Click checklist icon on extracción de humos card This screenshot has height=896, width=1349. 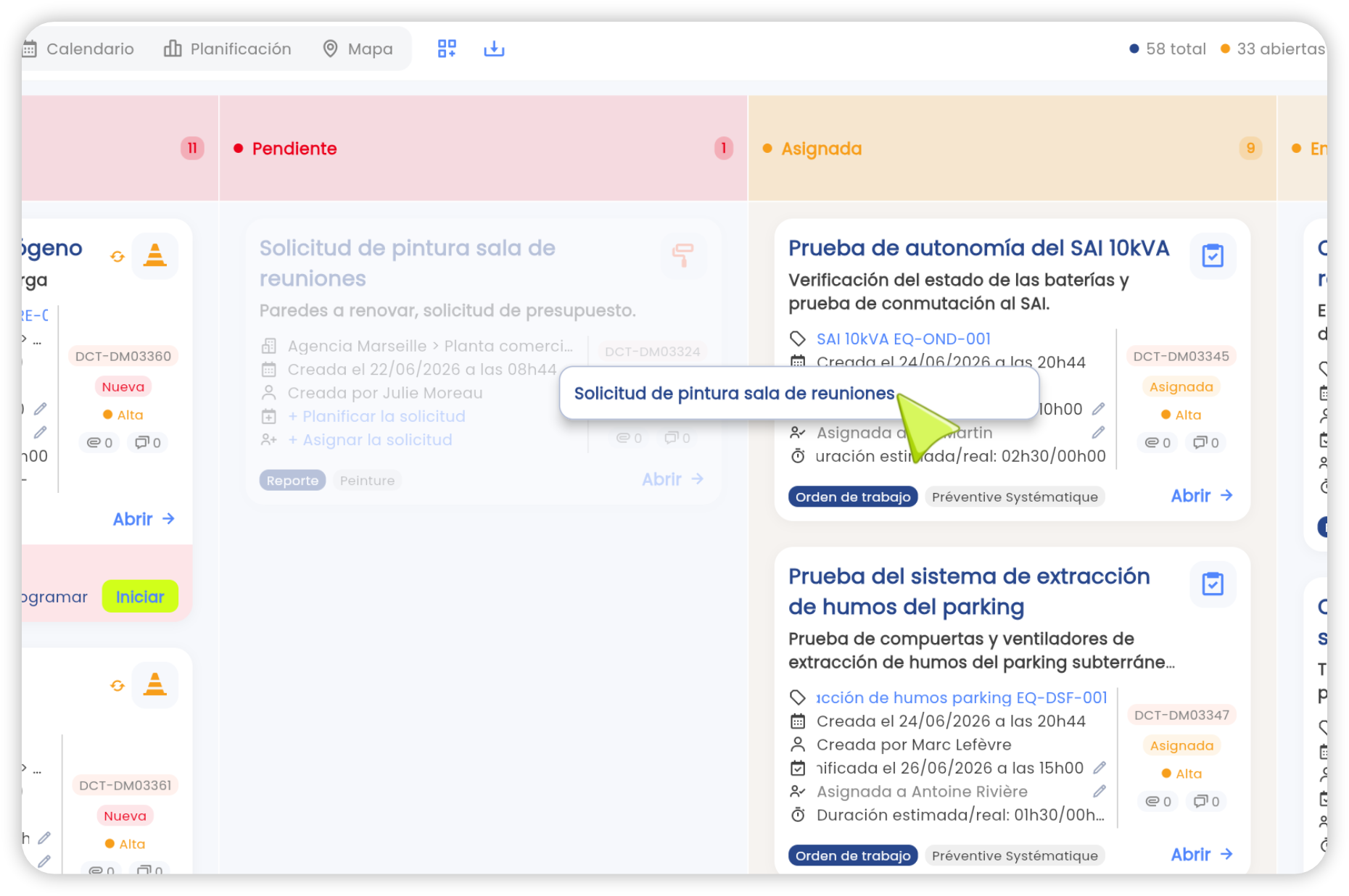pos(1213,584)
